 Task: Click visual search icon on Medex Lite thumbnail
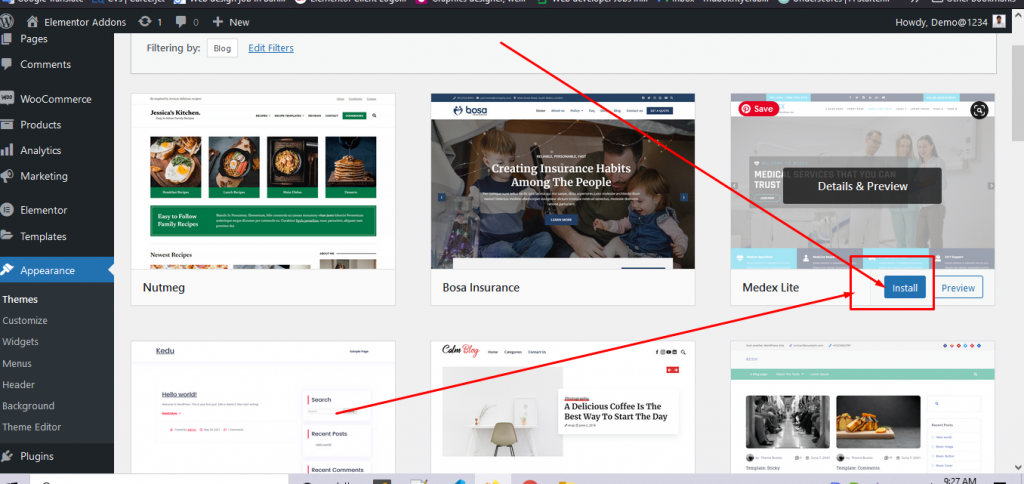point(979,110)
